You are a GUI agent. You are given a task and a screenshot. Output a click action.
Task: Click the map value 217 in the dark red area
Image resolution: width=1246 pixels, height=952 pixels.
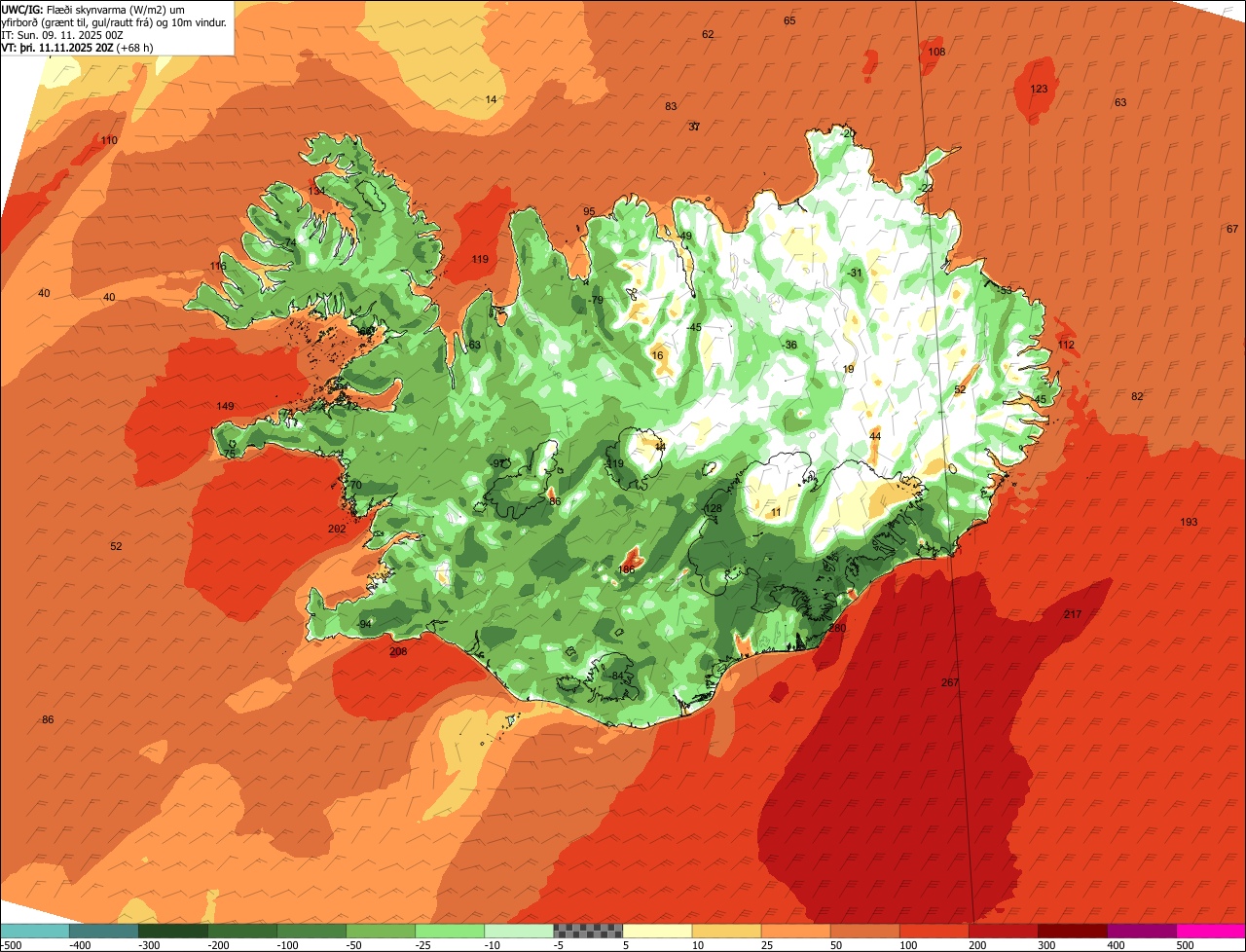pyautogui.click(x=1073, y=614)
